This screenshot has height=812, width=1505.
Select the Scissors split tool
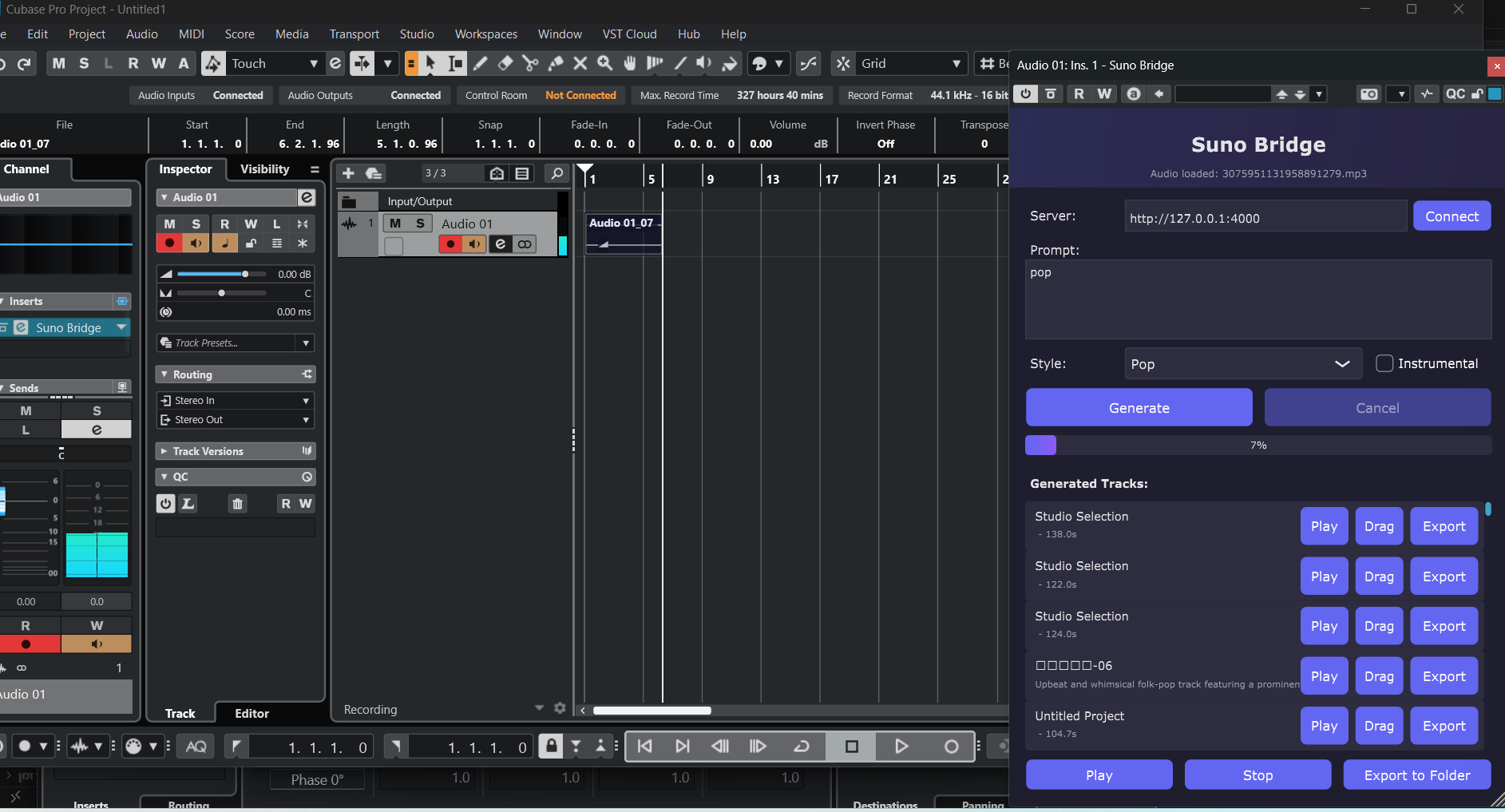click(x=530, y=64)
